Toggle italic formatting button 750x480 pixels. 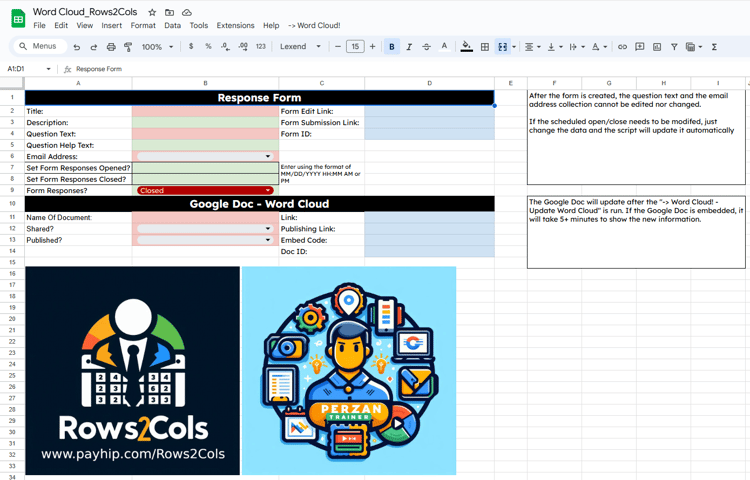(x=409, y=47)
